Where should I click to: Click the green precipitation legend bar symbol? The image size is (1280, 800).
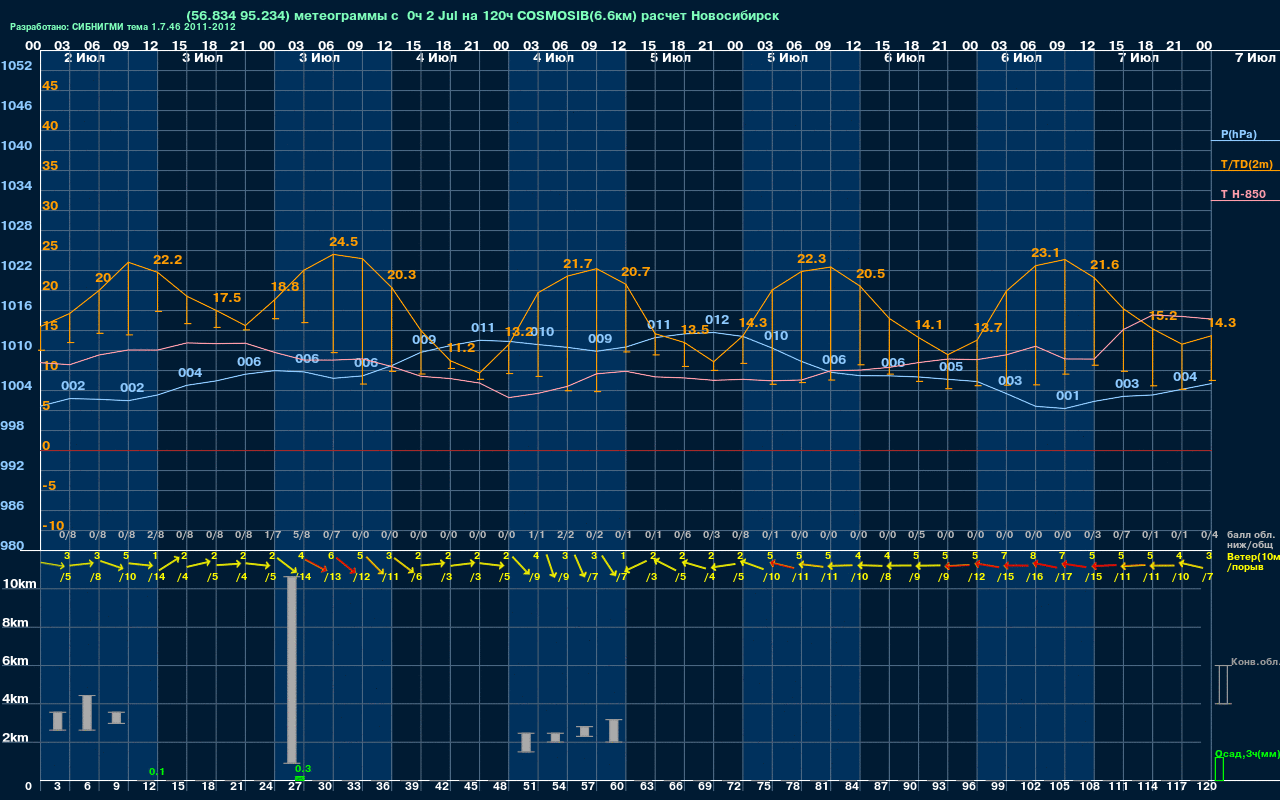pyautogui.click(x=1219, y=769)
